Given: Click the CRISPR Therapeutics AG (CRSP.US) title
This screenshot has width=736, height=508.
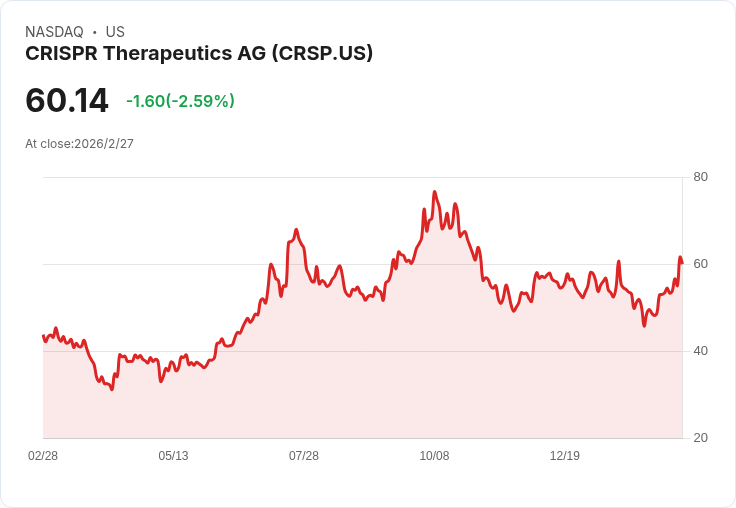Looking at the screenshot, I should tap(199, 54).
